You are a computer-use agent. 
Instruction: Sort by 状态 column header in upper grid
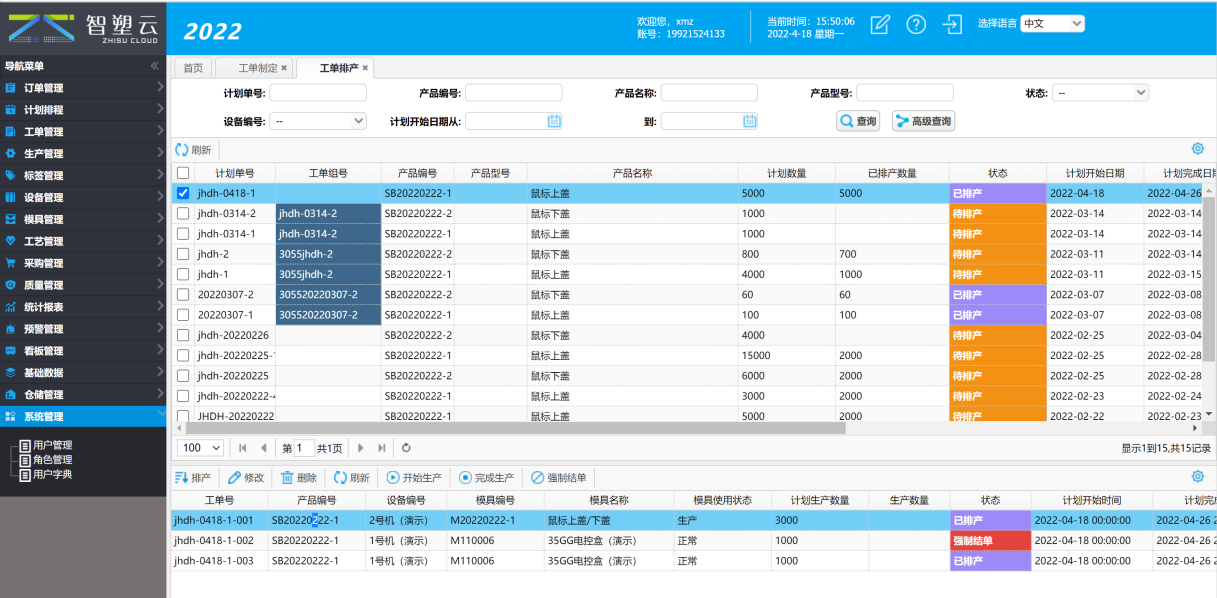[998, 173]
